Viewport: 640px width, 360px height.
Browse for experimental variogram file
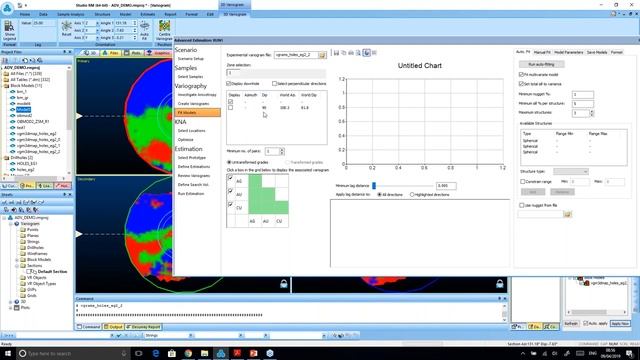point(322,55)
